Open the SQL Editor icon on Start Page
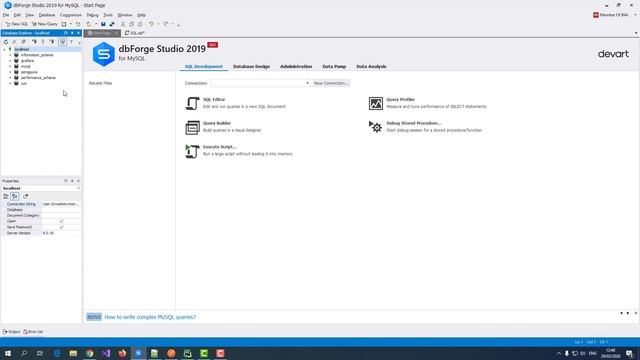Image resolution: width=640 pixels, height=360 pixels. point(192,103)
